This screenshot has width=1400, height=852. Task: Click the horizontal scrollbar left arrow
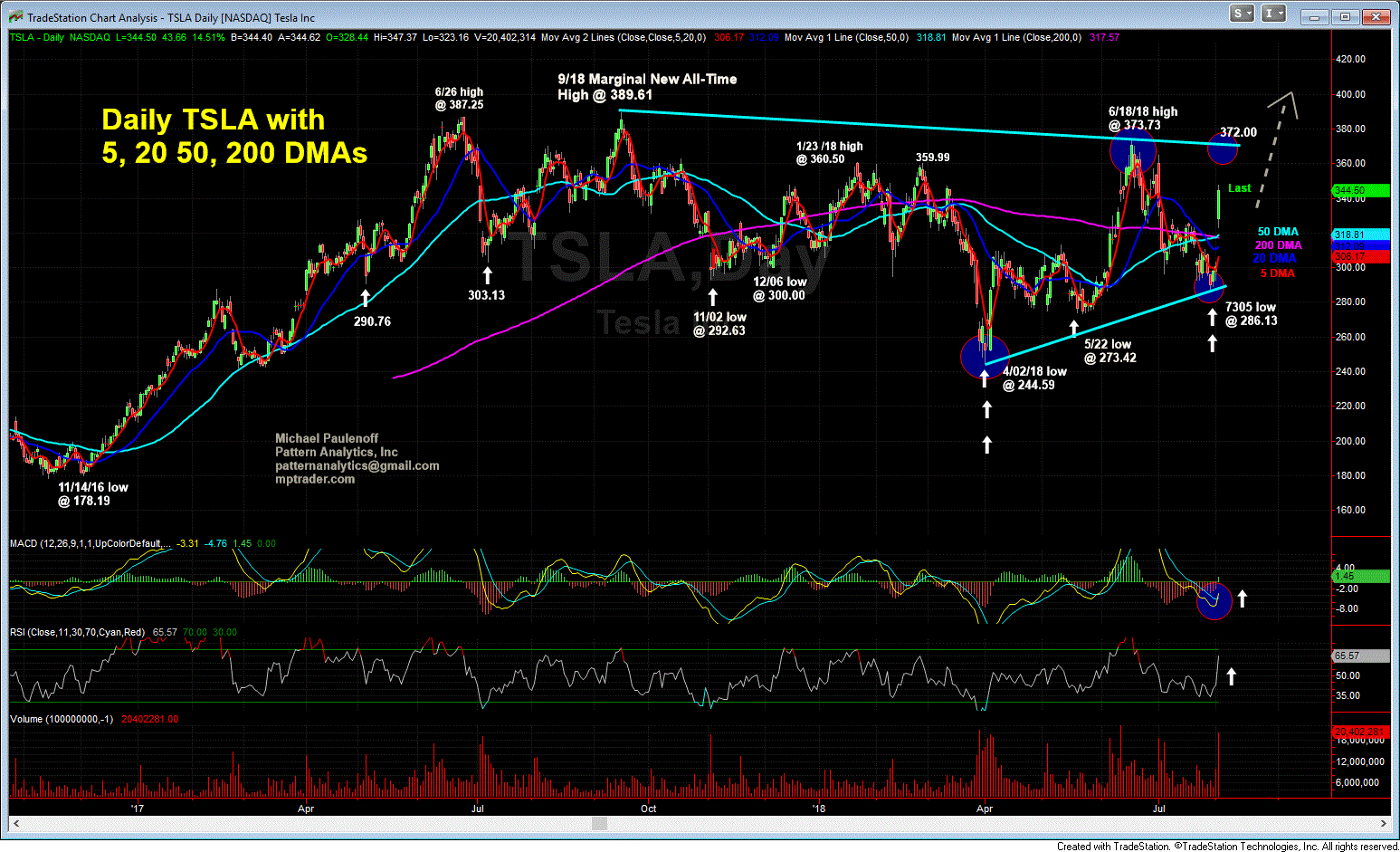tap(15, 823)
